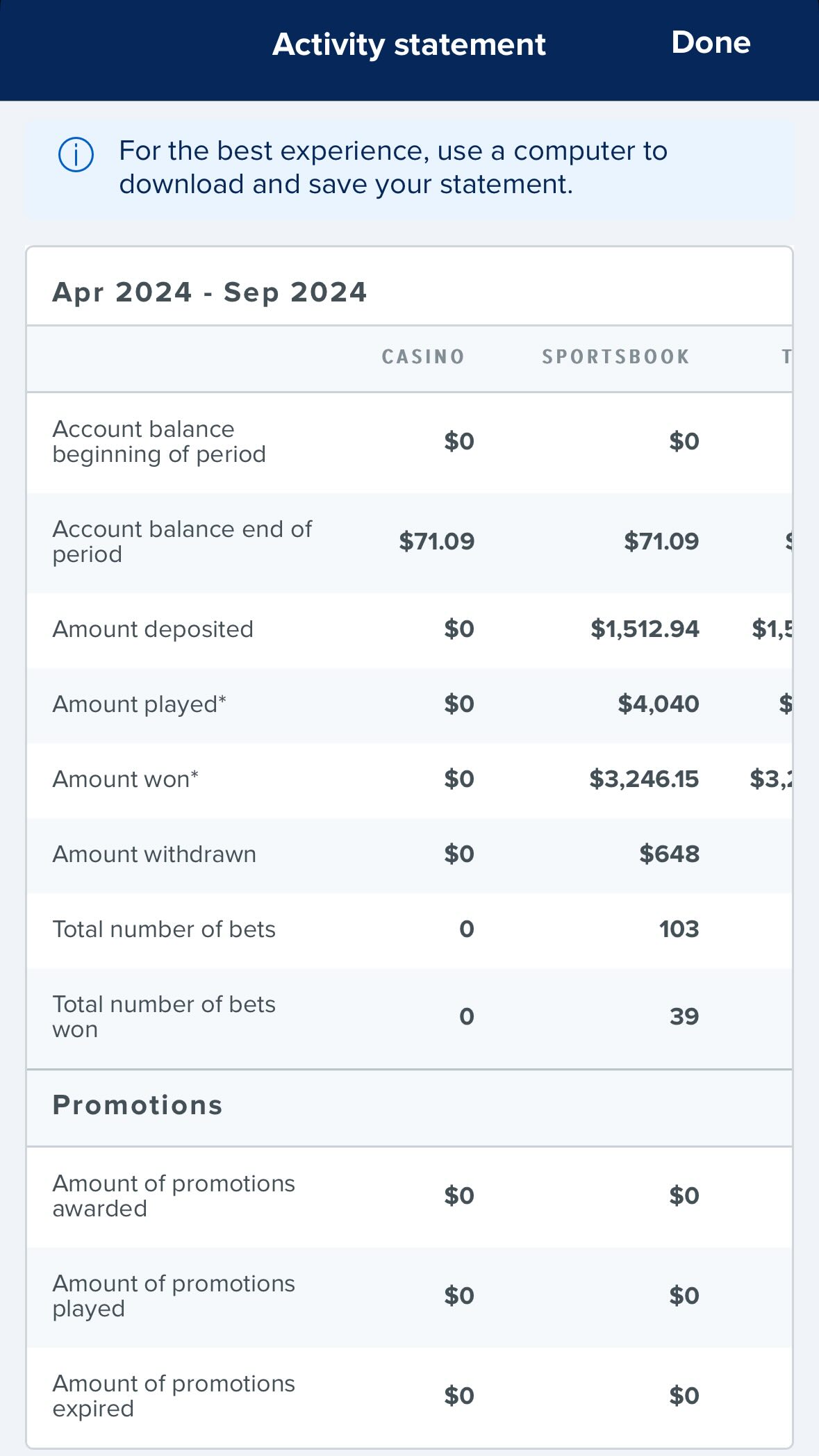This screenshot has width=819, height=1456.
Task: Click the sportsbook amount won $3,246.15
Action: pos(644,779)
